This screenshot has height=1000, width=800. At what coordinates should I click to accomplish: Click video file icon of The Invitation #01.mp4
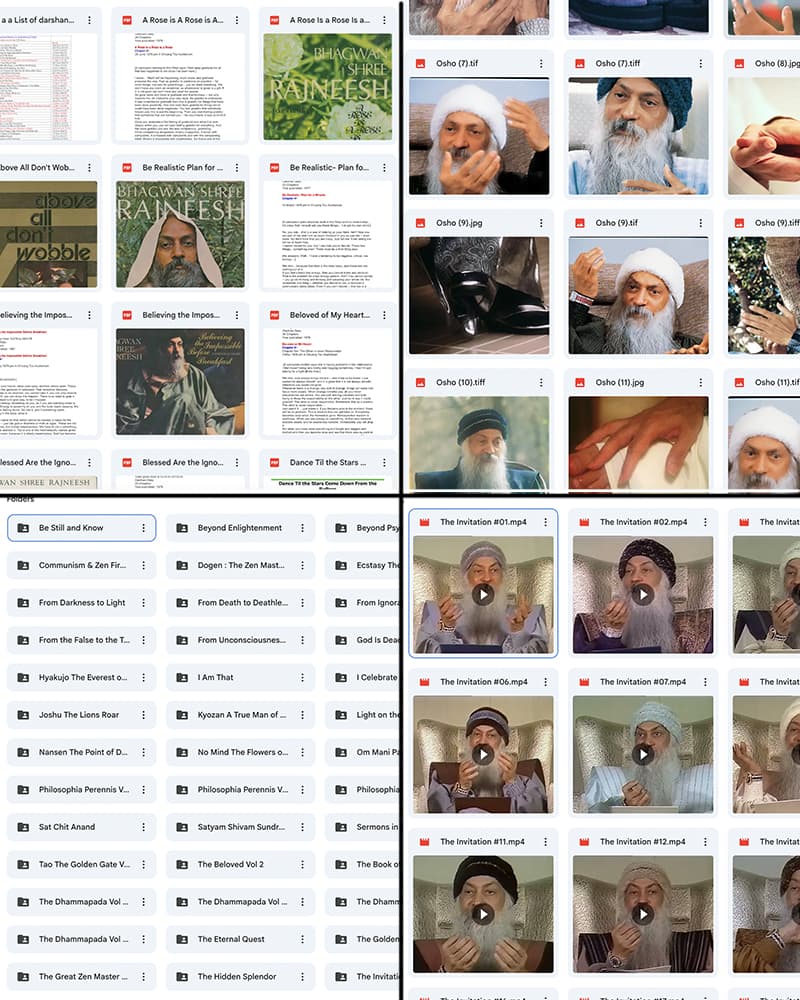[x=424, y=522]
